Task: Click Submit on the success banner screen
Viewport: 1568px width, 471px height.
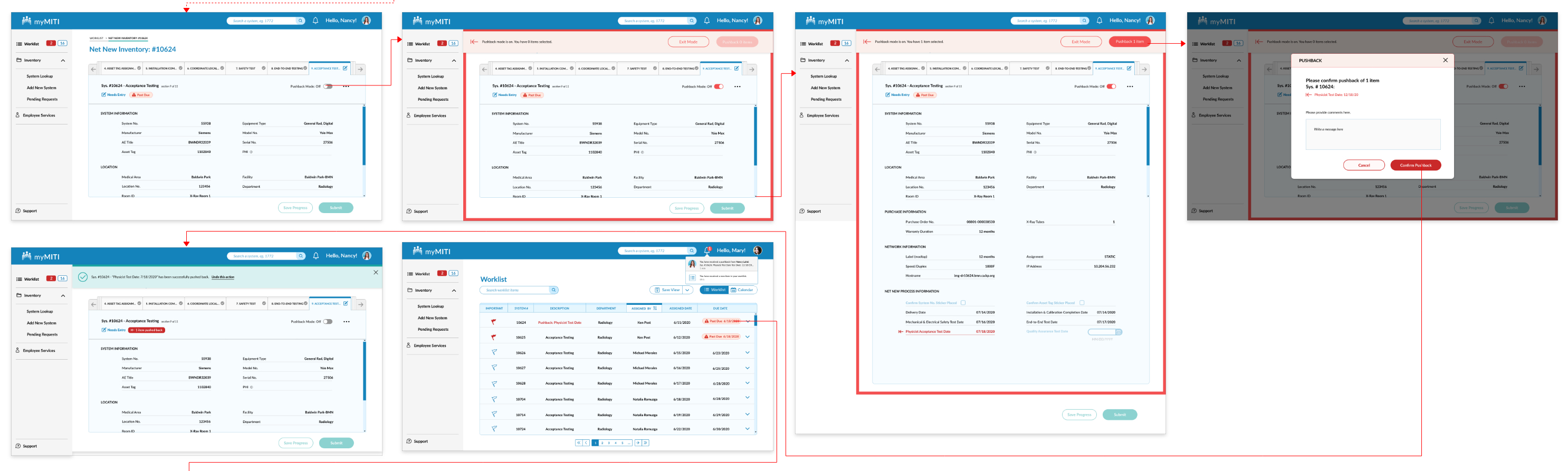Action: (x=336, y=443)
